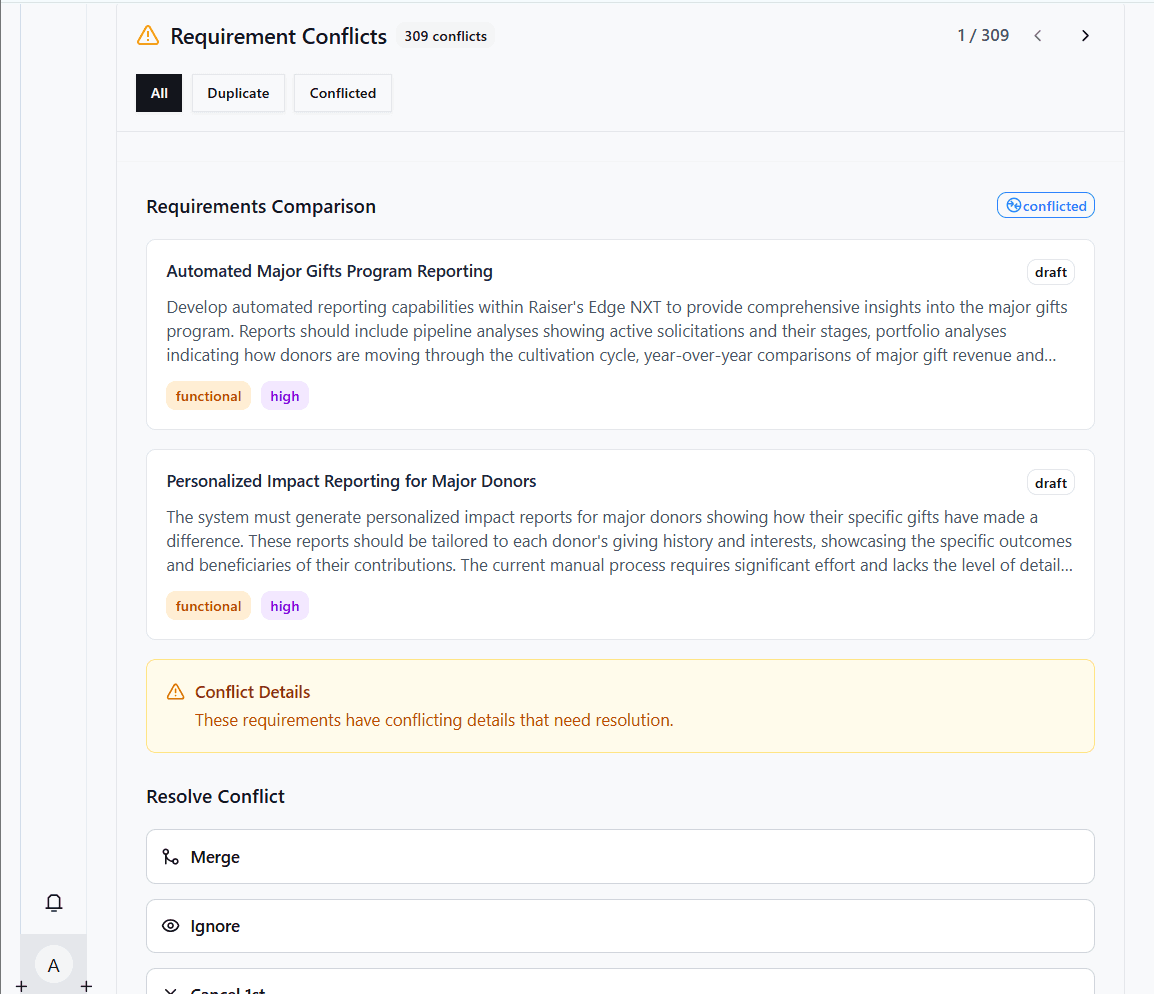Choose Merge to resolve the conflict

coord(620,856)
